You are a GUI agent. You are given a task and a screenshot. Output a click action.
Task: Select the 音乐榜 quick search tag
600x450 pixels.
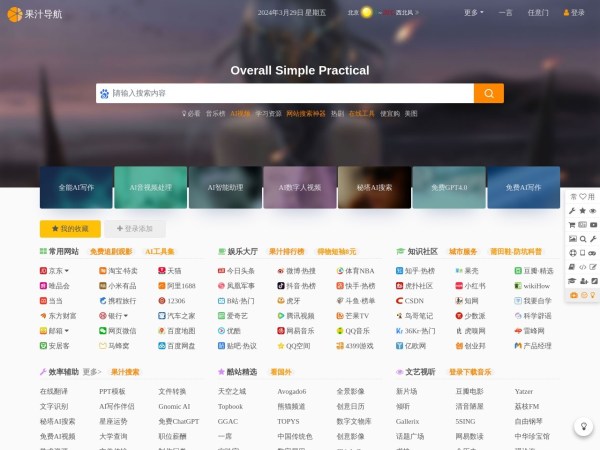[x=215, y=114]
